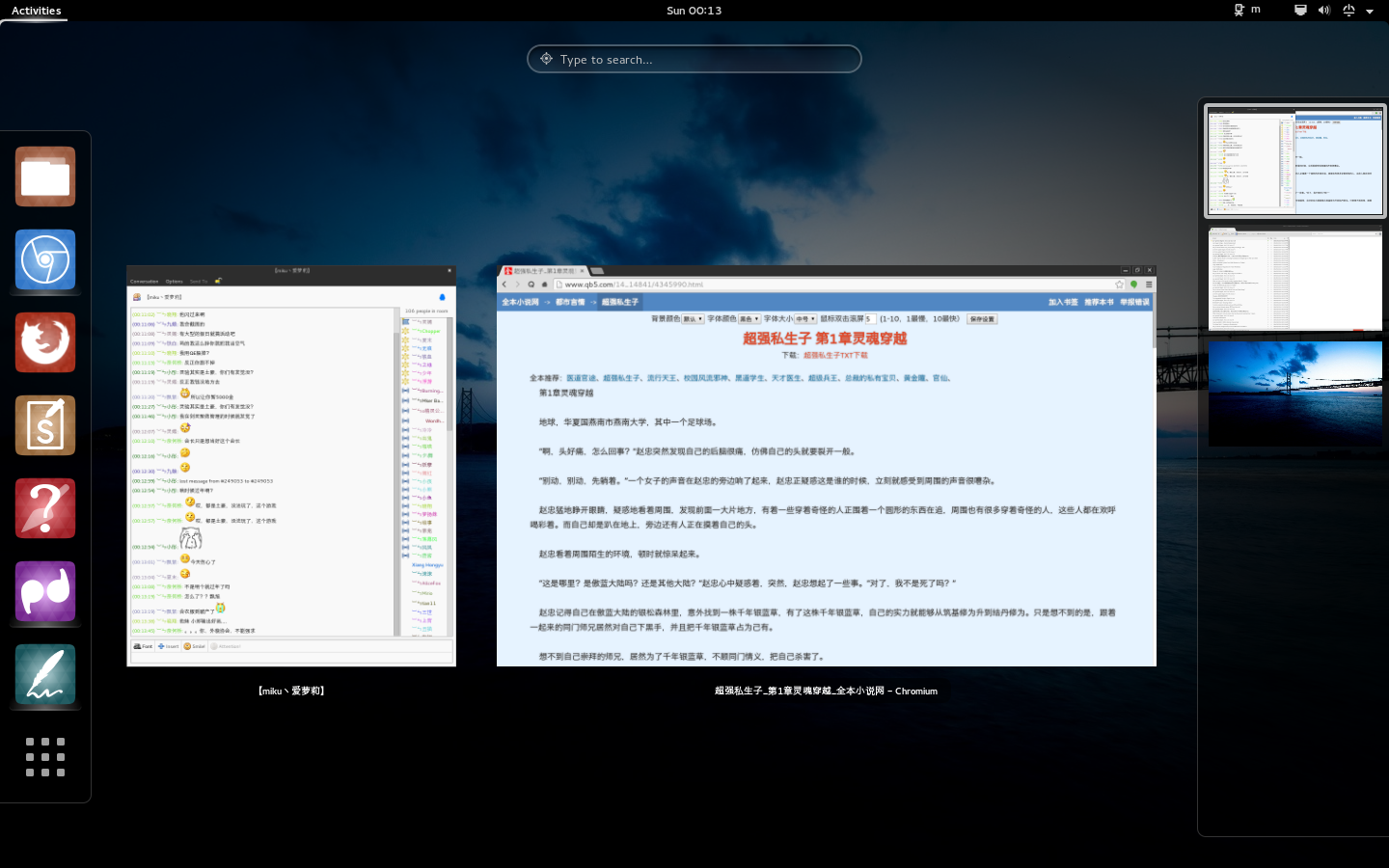Click the green extension icon in Chromium
The width and height of the screenshot is (1389, 868).
(x=1134, y=285)
